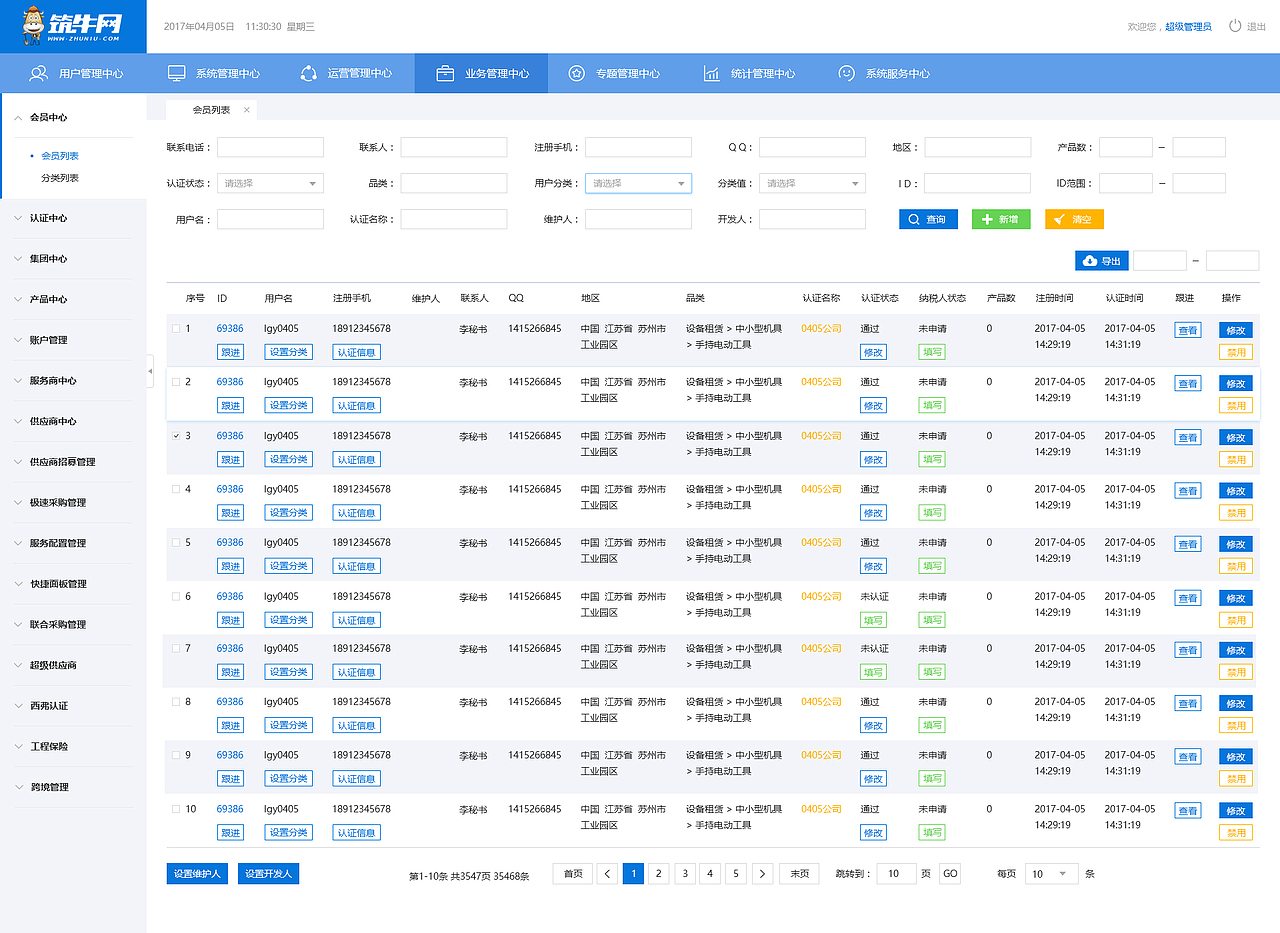
Task: Go to previous page arrow
Action: tap(607, 874)
